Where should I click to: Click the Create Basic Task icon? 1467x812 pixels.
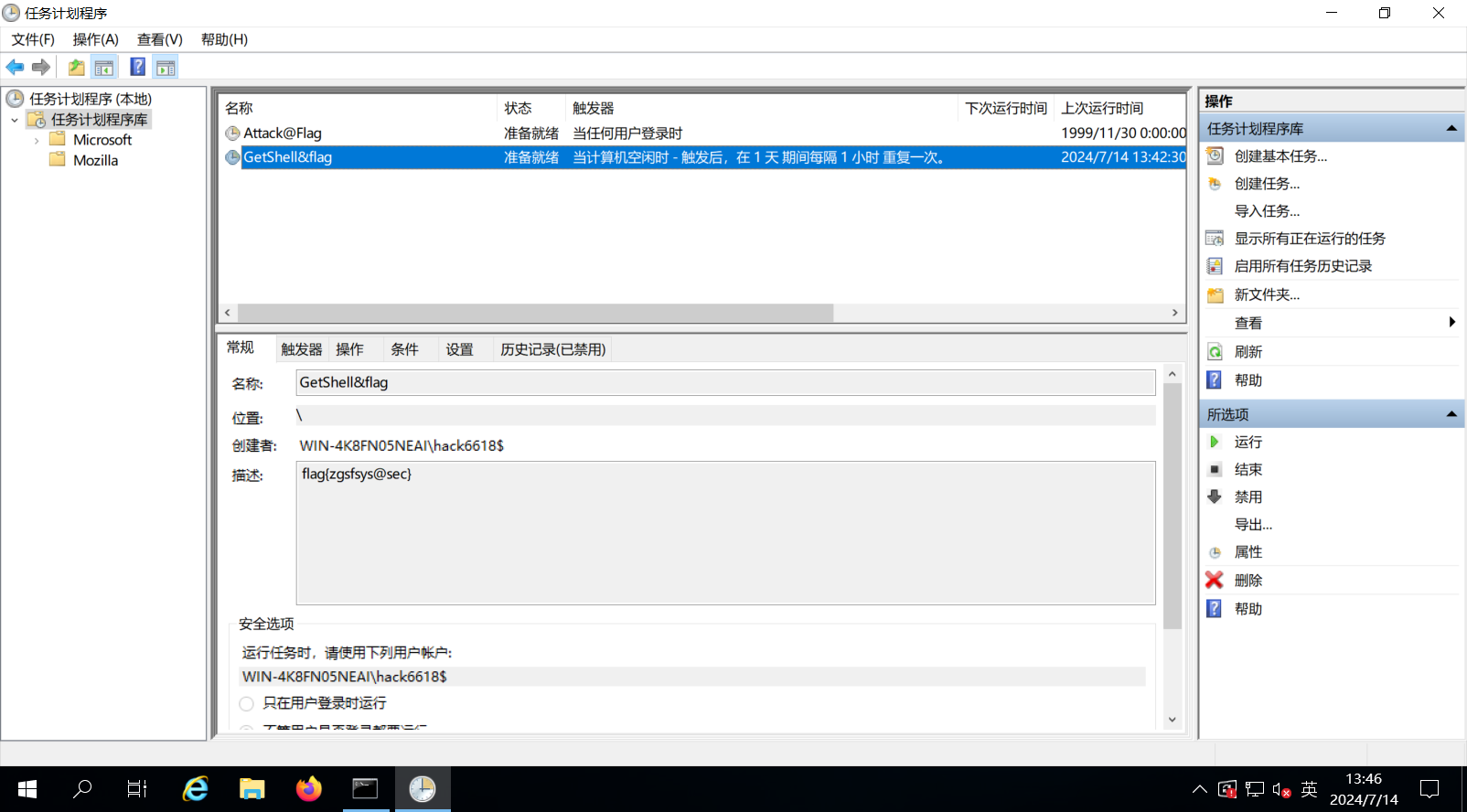(x=1215, y=156)
